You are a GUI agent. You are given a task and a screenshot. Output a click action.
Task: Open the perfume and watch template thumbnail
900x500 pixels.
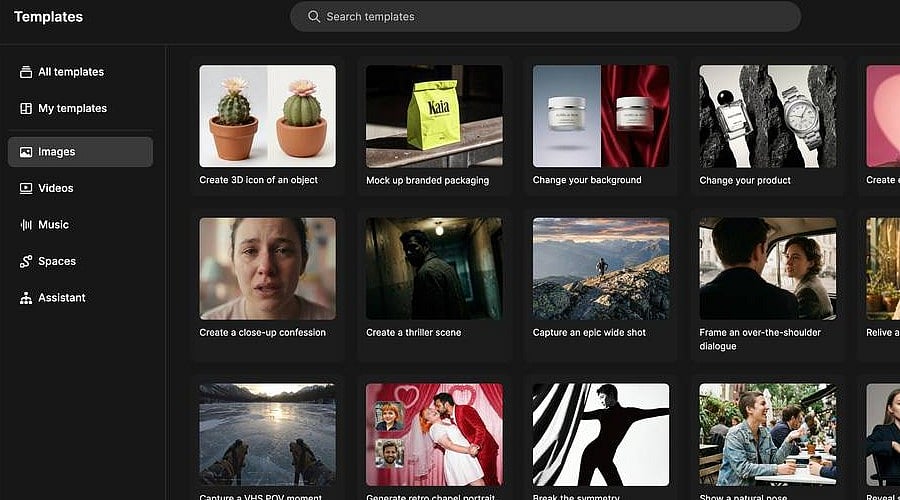(767, 116)
